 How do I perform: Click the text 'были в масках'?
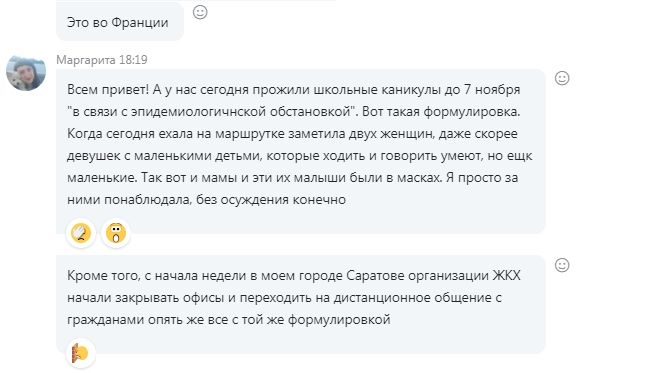click(x=395, y=177)
